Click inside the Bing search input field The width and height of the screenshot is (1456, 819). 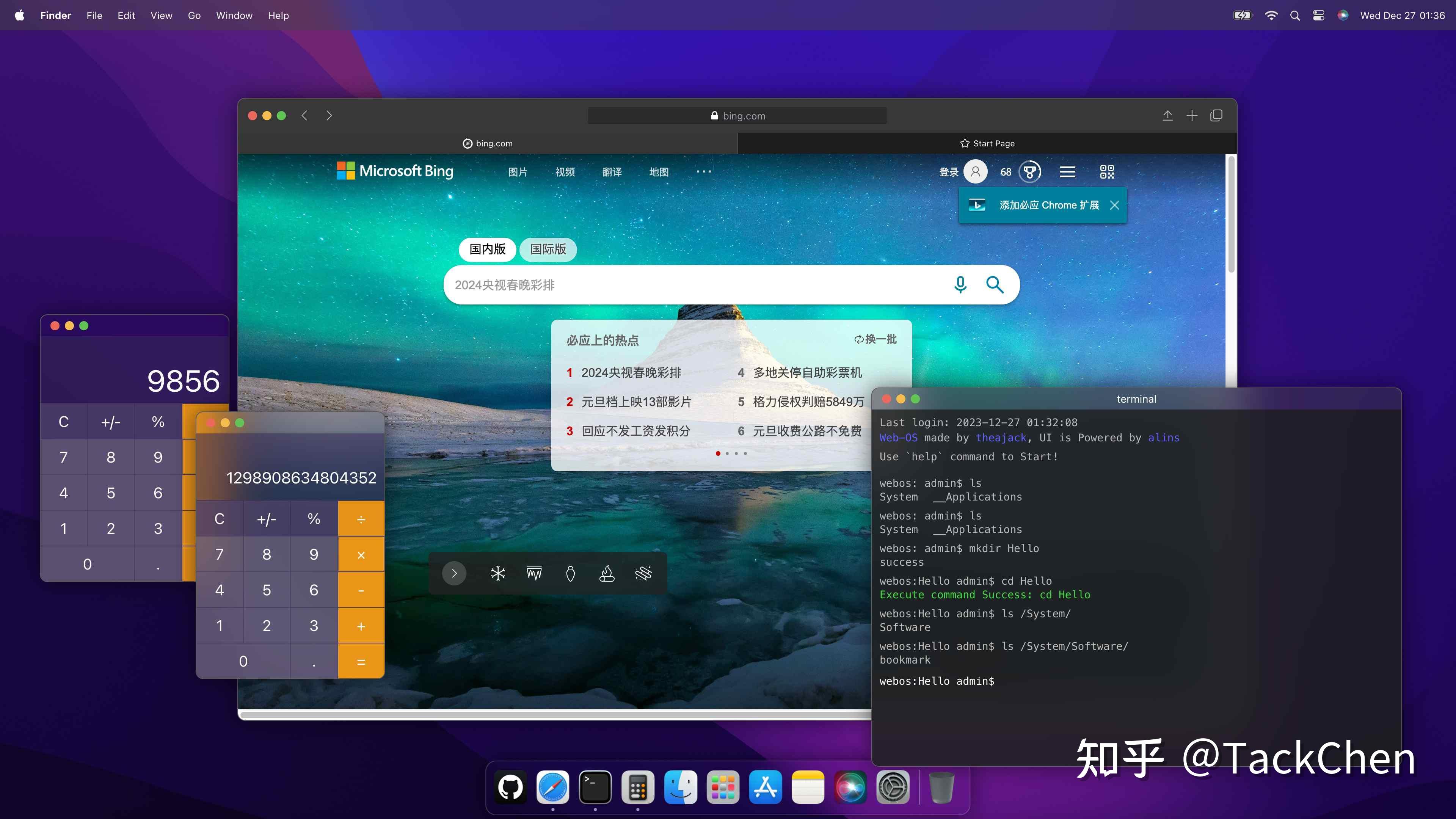(x=678, y=285)
